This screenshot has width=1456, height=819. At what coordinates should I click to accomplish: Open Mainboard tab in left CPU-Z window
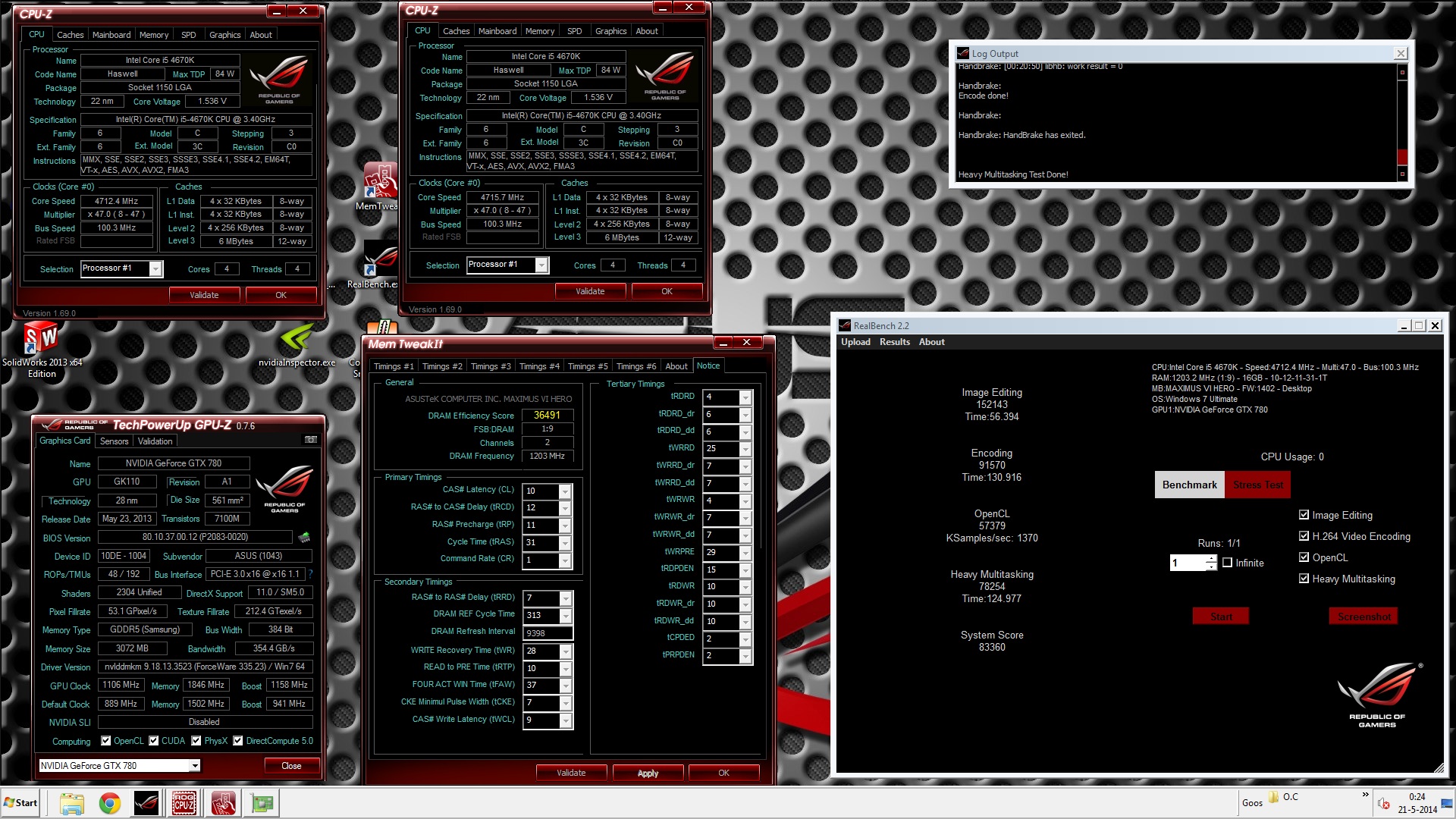111,35
